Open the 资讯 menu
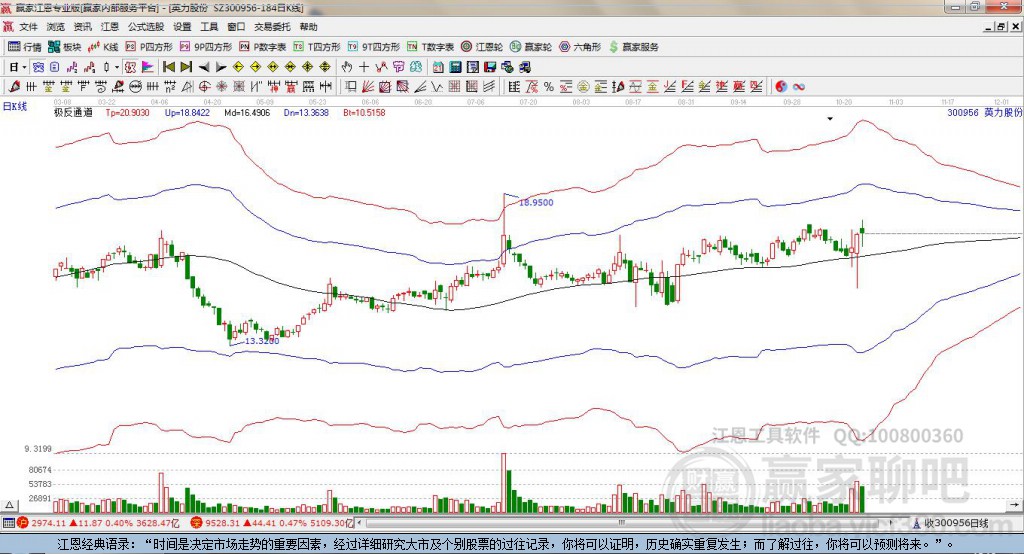 pyautogui.click(x=82, y=27)
